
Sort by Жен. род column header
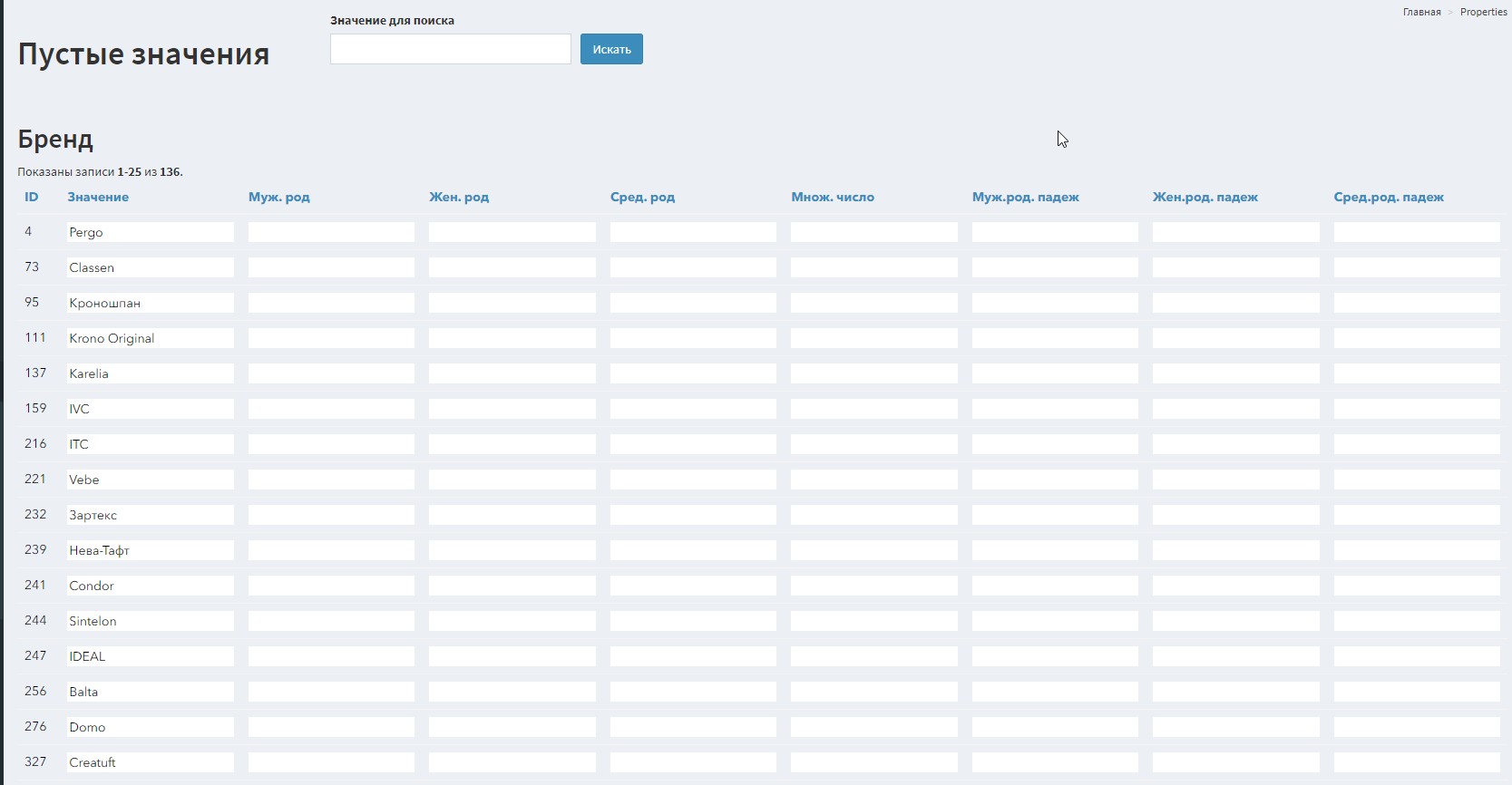coord(459,197)
